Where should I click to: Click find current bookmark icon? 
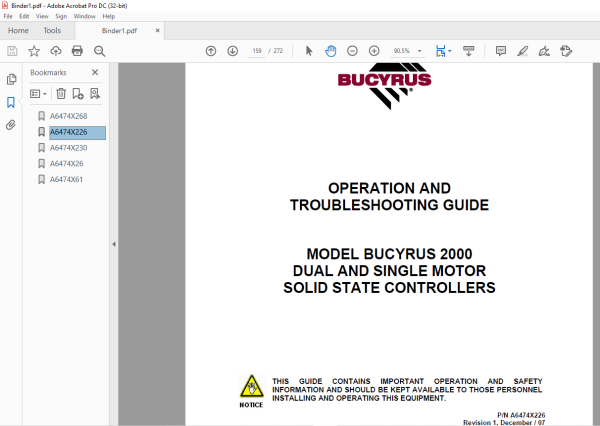[95, 93]
